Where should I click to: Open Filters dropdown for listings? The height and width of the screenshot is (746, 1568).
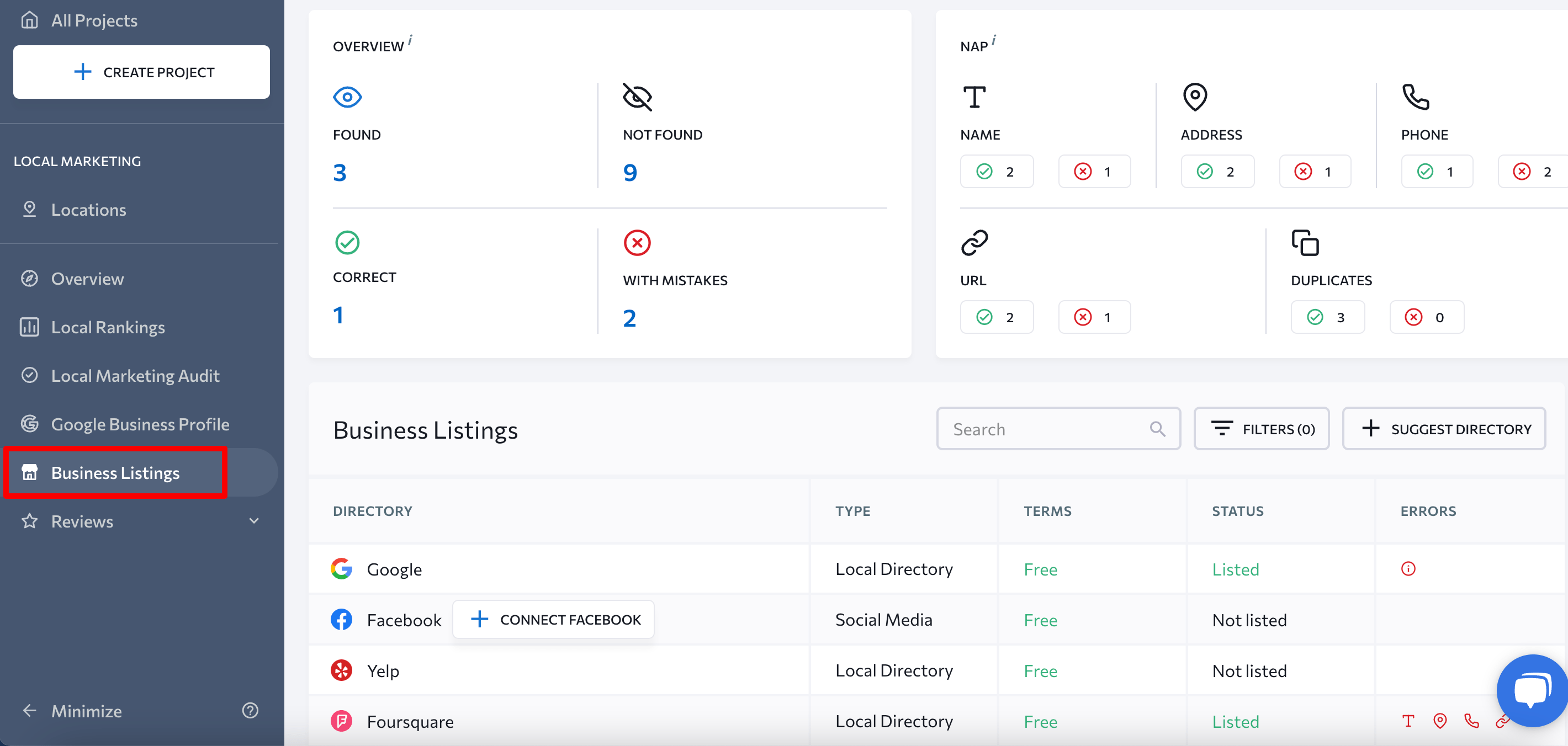(1262, 429)
